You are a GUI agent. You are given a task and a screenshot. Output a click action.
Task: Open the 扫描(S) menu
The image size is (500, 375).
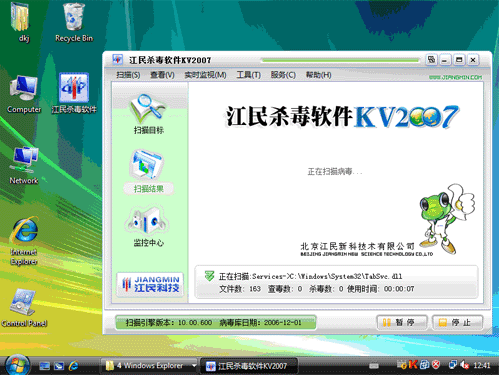point(128,75)
